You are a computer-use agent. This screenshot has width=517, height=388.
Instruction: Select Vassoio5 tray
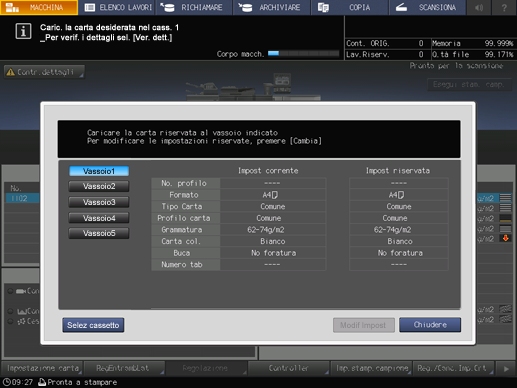[99, 233]
